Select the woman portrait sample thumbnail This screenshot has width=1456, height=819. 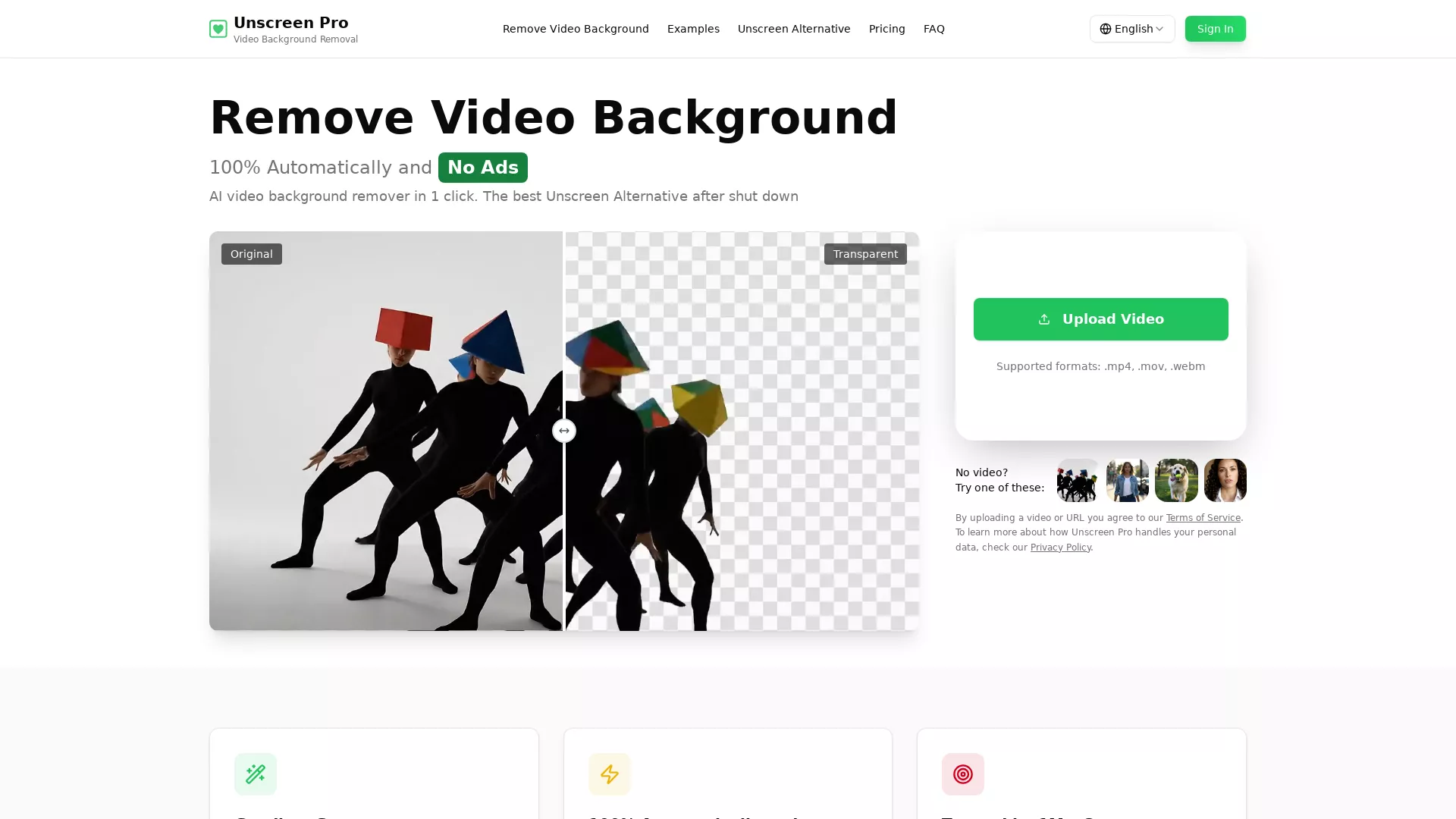(1225, 480)
